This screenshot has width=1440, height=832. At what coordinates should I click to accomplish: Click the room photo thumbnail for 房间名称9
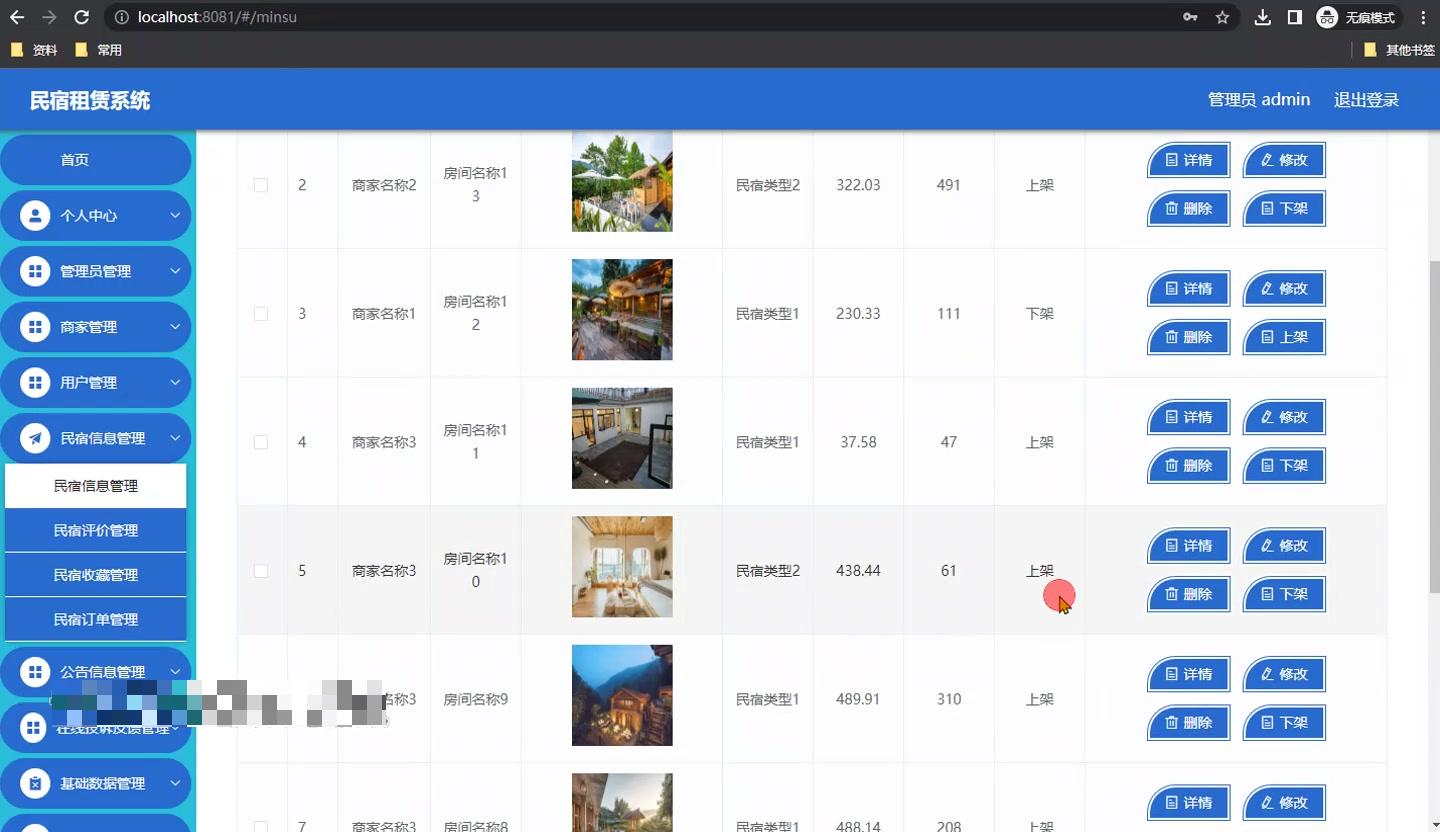[x=621, y=695]
